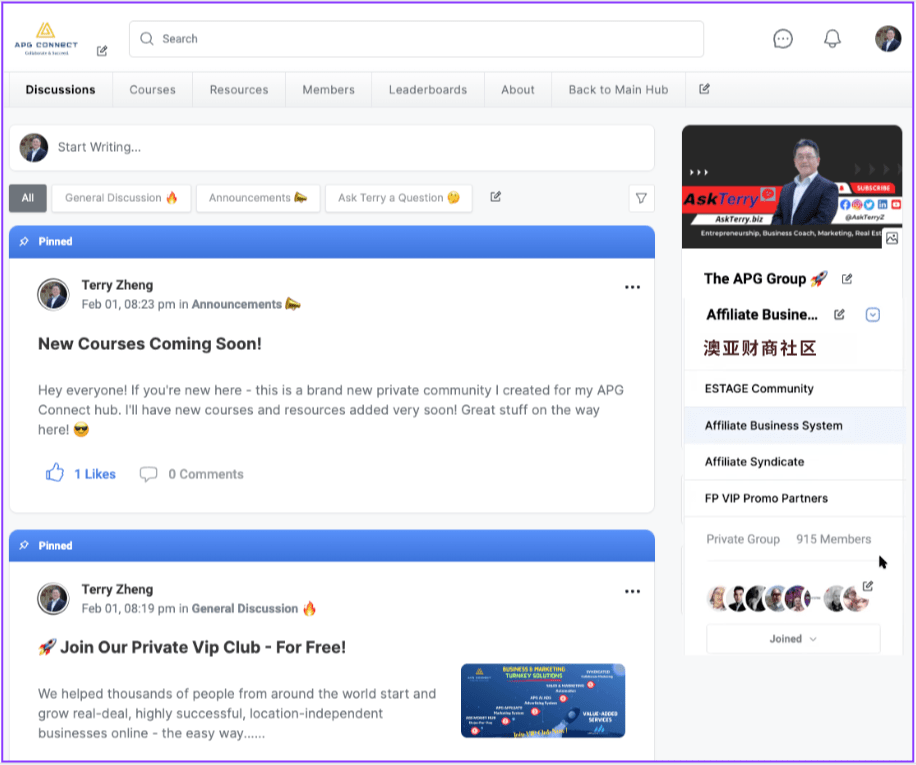Image resolution: width=916 pixels, height=765 pixels.
Task: Edit the navigation menu pencil icon
Action: point(704,89)
